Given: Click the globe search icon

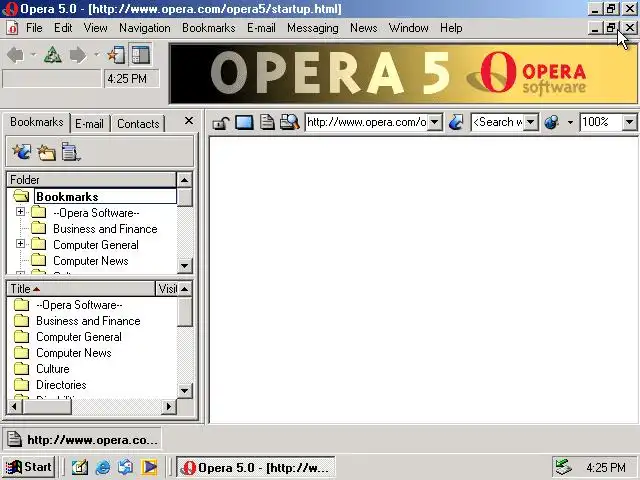Looking at the screenshot, I should click(x=551, y=122).
